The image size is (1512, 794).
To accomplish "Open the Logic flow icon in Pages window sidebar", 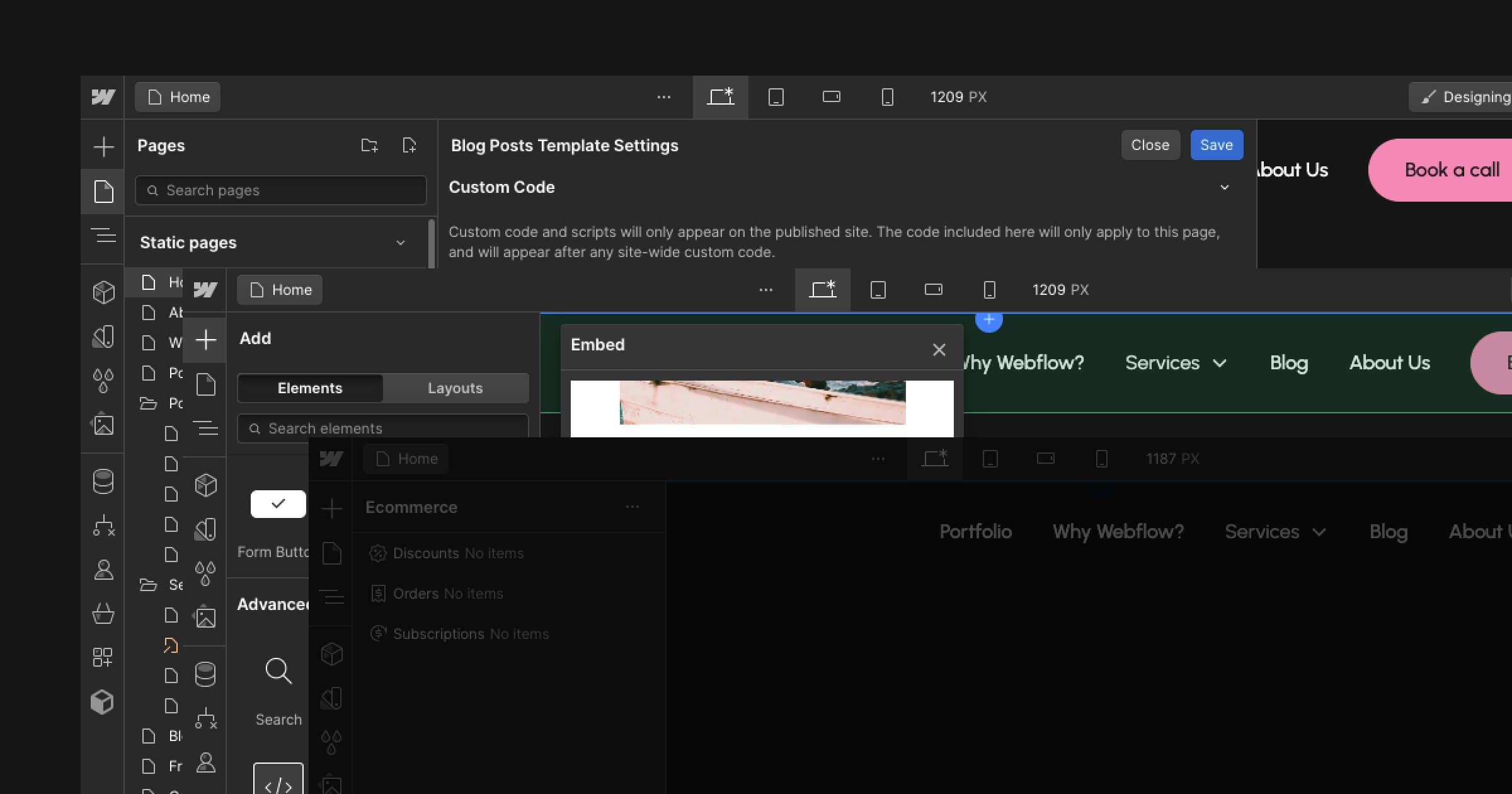I will 103,526.
